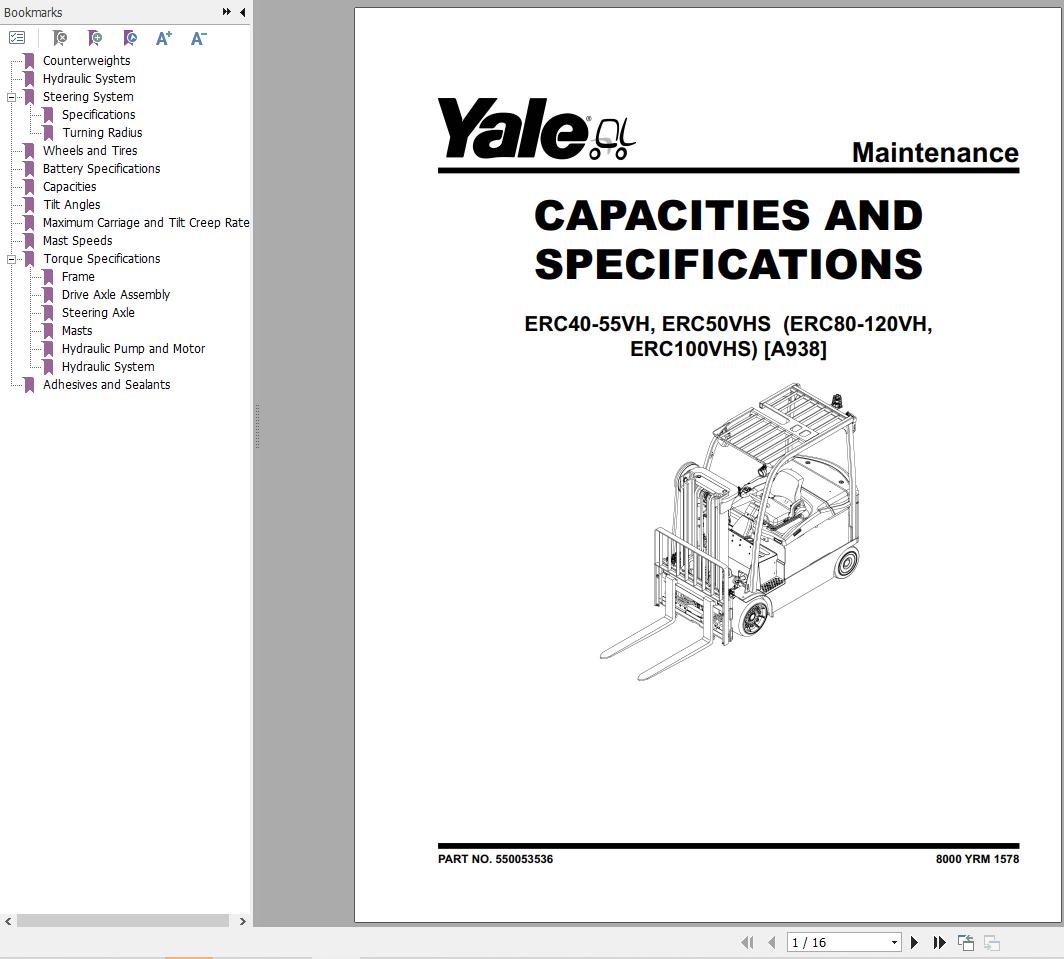Go to the next page
This screenshot has height=959, width=1064.
point(914,942)
